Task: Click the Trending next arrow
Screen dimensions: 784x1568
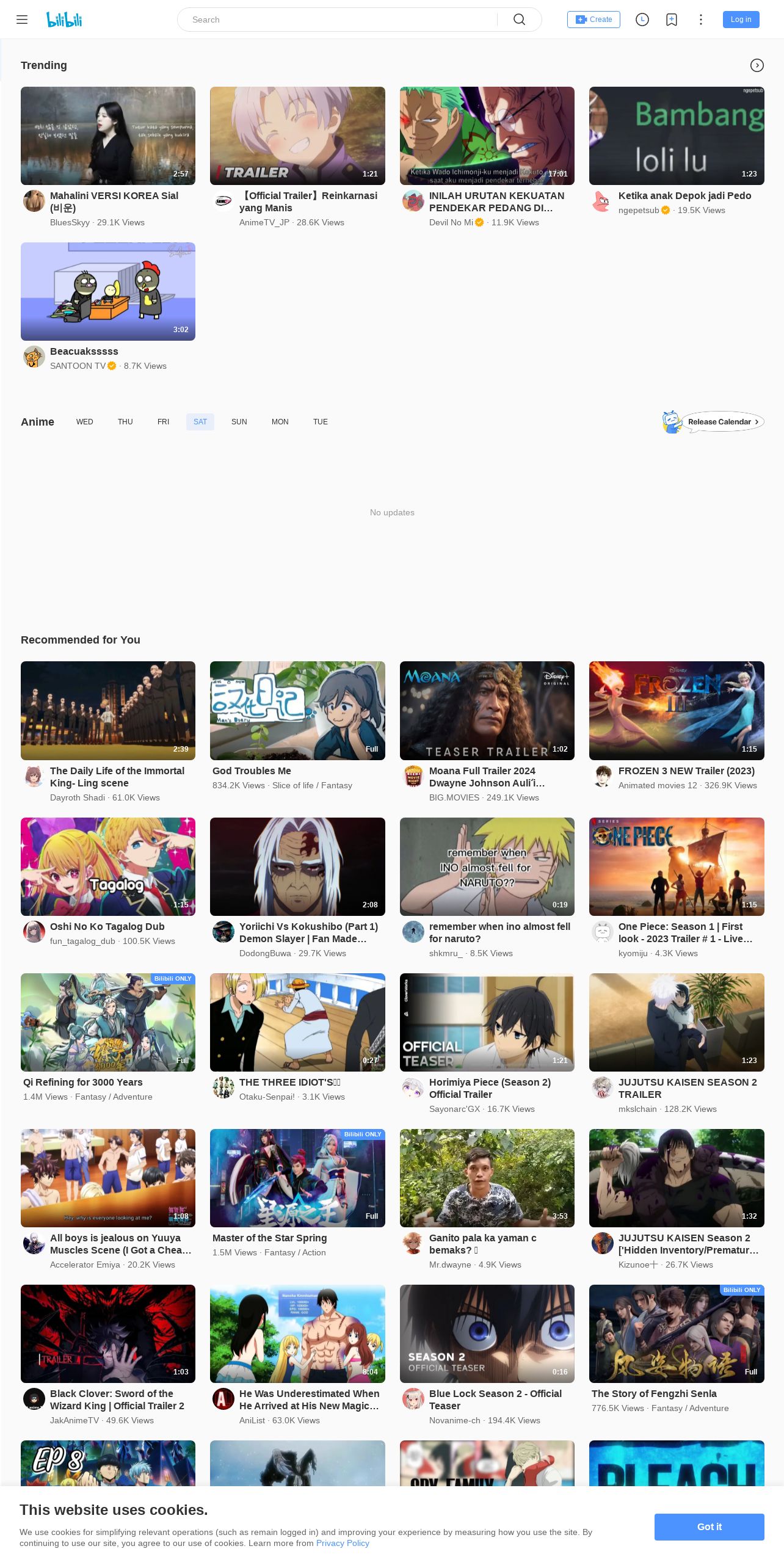Action: 757,65
